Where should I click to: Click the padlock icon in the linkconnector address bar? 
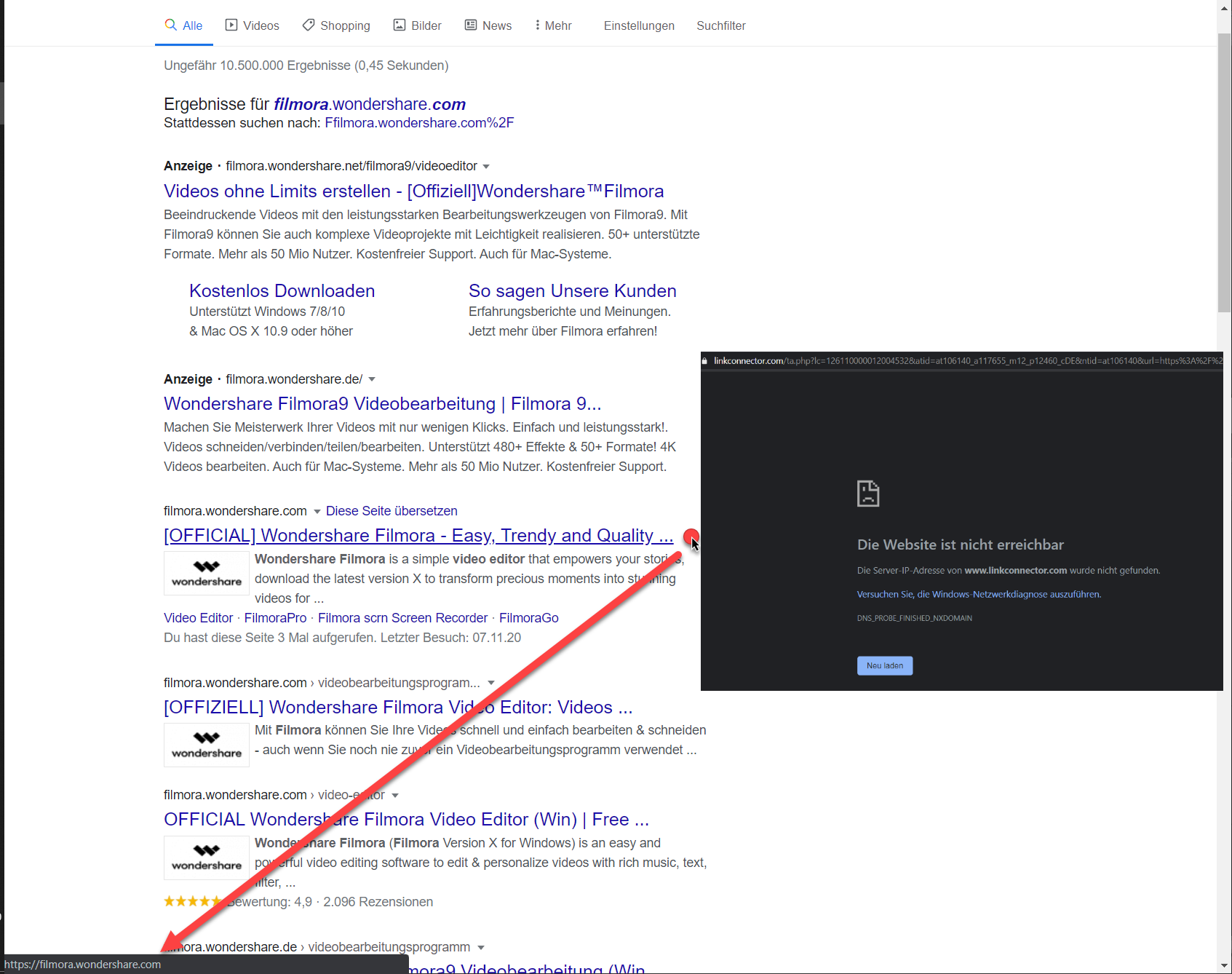[x=704, y=360]
